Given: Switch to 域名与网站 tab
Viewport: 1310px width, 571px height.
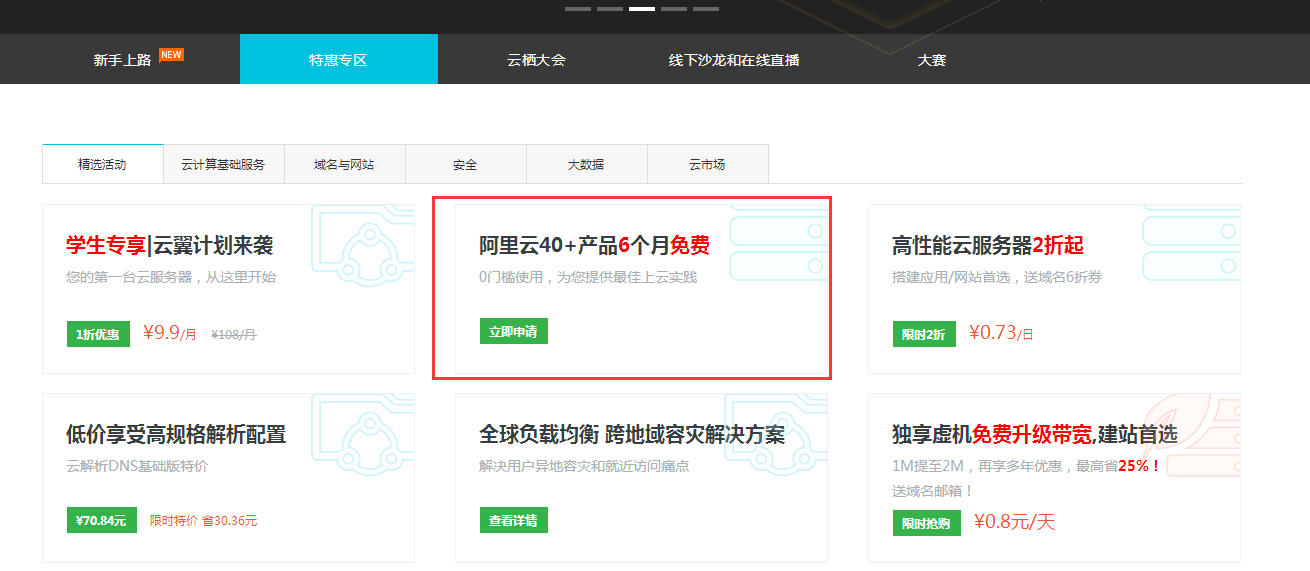Looking at the screenshot, I should tap(344, 164).
